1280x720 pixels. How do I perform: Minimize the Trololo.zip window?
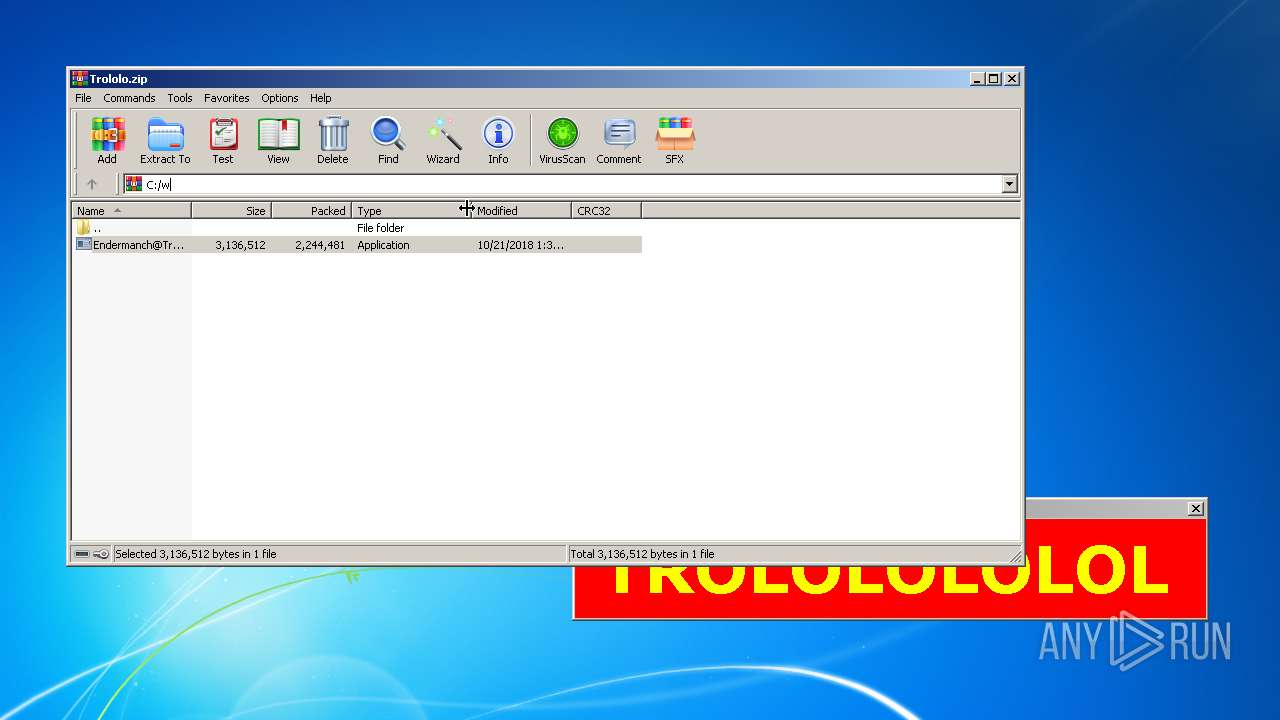tap(977, 79)
